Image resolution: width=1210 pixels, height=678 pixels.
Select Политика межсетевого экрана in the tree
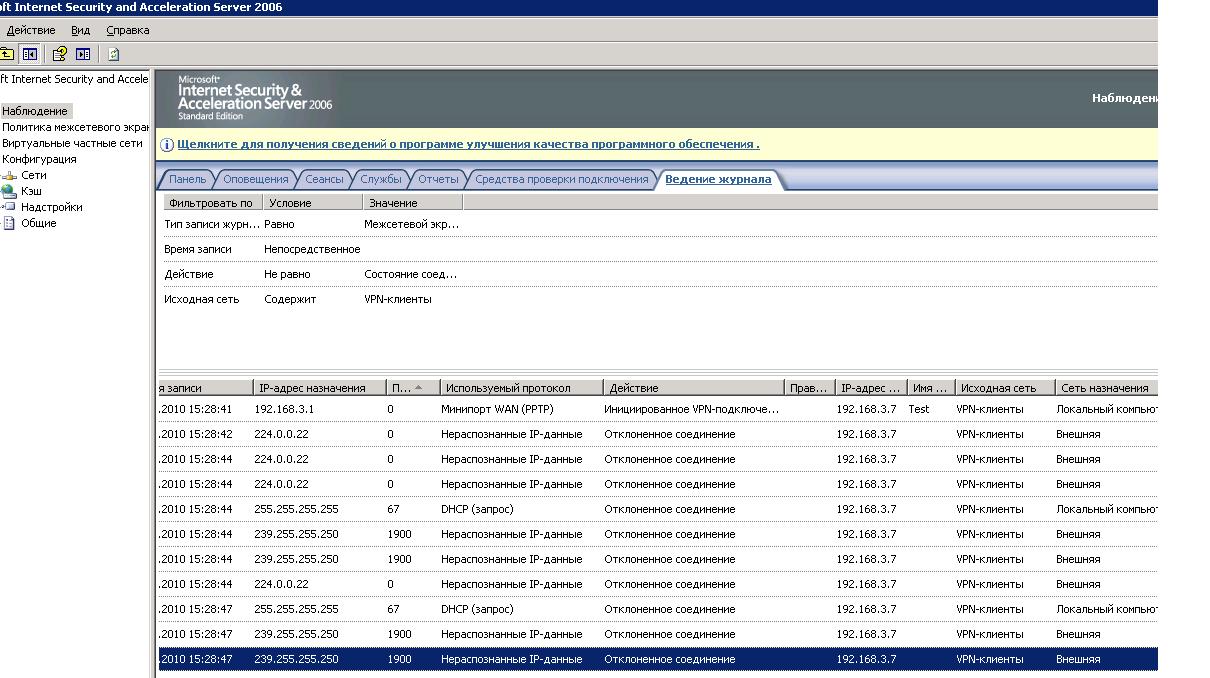pyautogui.click(x=75, y=127)
